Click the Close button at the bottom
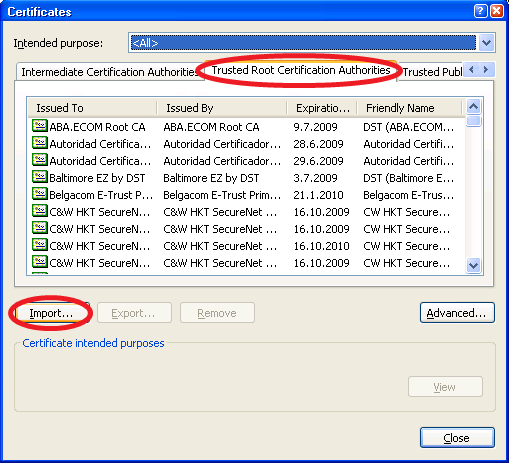 pyautogui.click(x=457, y=438)
